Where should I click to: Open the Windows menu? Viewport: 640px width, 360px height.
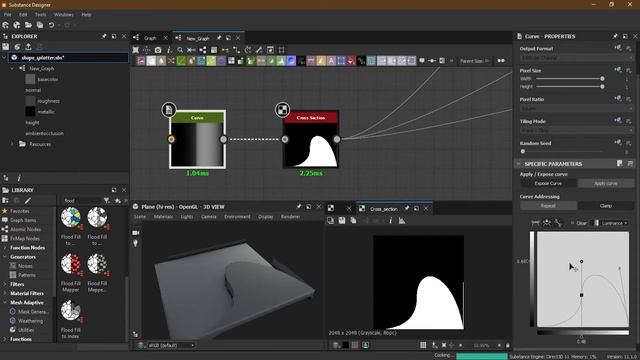click(x=64, y=15)
